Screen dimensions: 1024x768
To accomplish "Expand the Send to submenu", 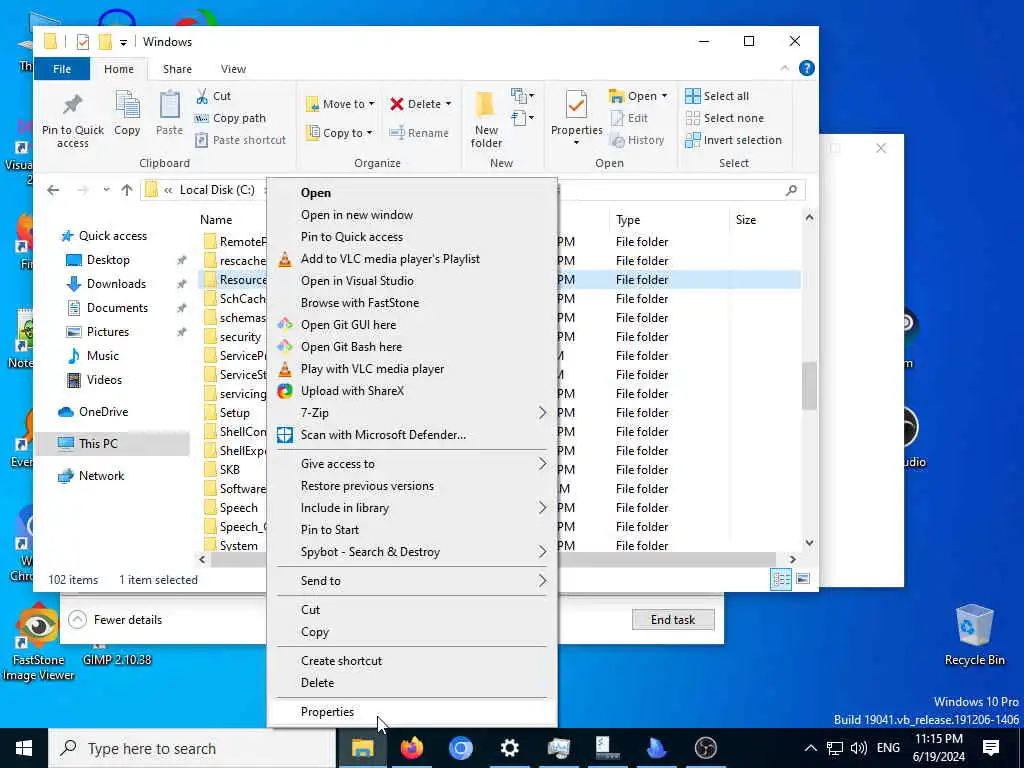I will 411,581.
